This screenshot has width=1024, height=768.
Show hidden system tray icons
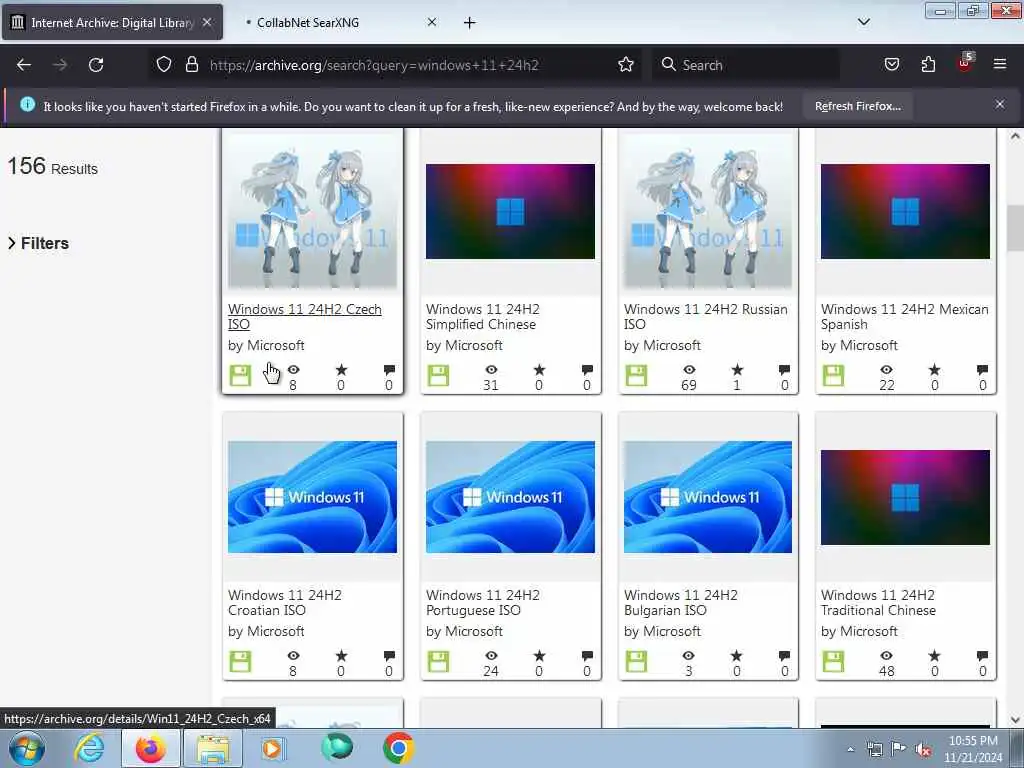(850, 750)
